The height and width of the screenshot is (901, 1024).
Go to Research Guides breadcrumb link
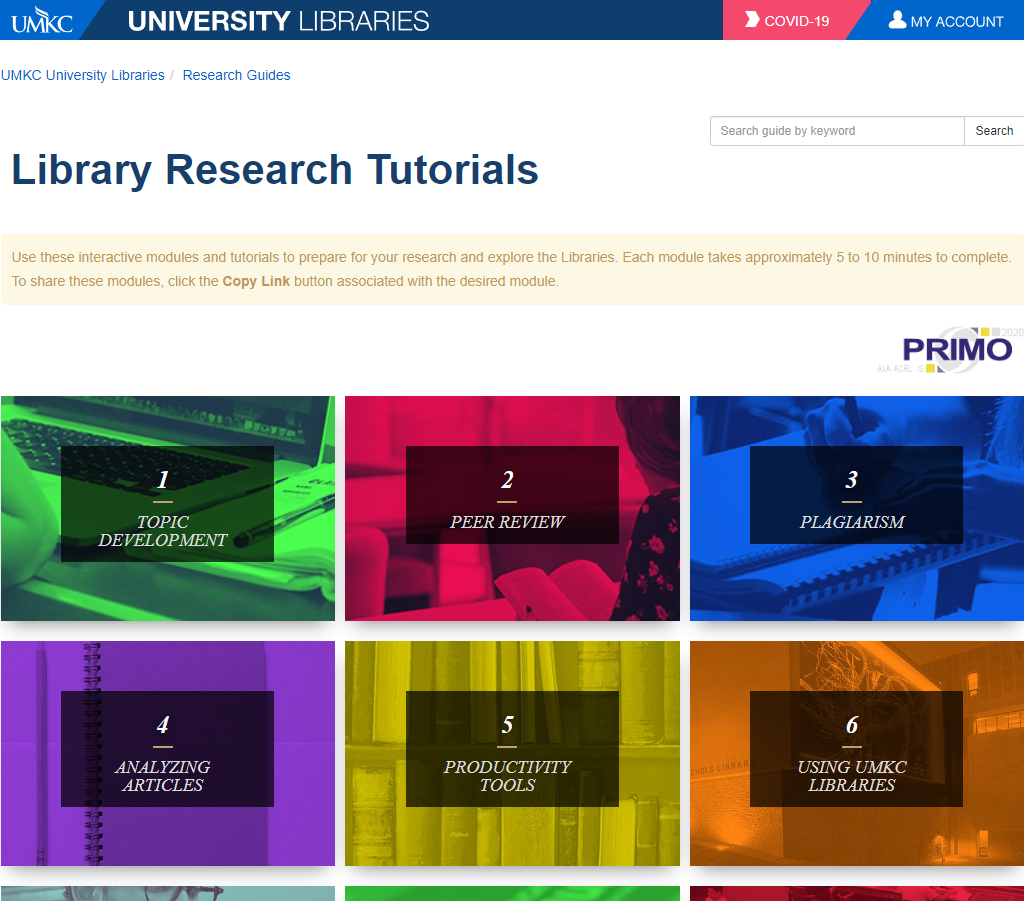236,75
